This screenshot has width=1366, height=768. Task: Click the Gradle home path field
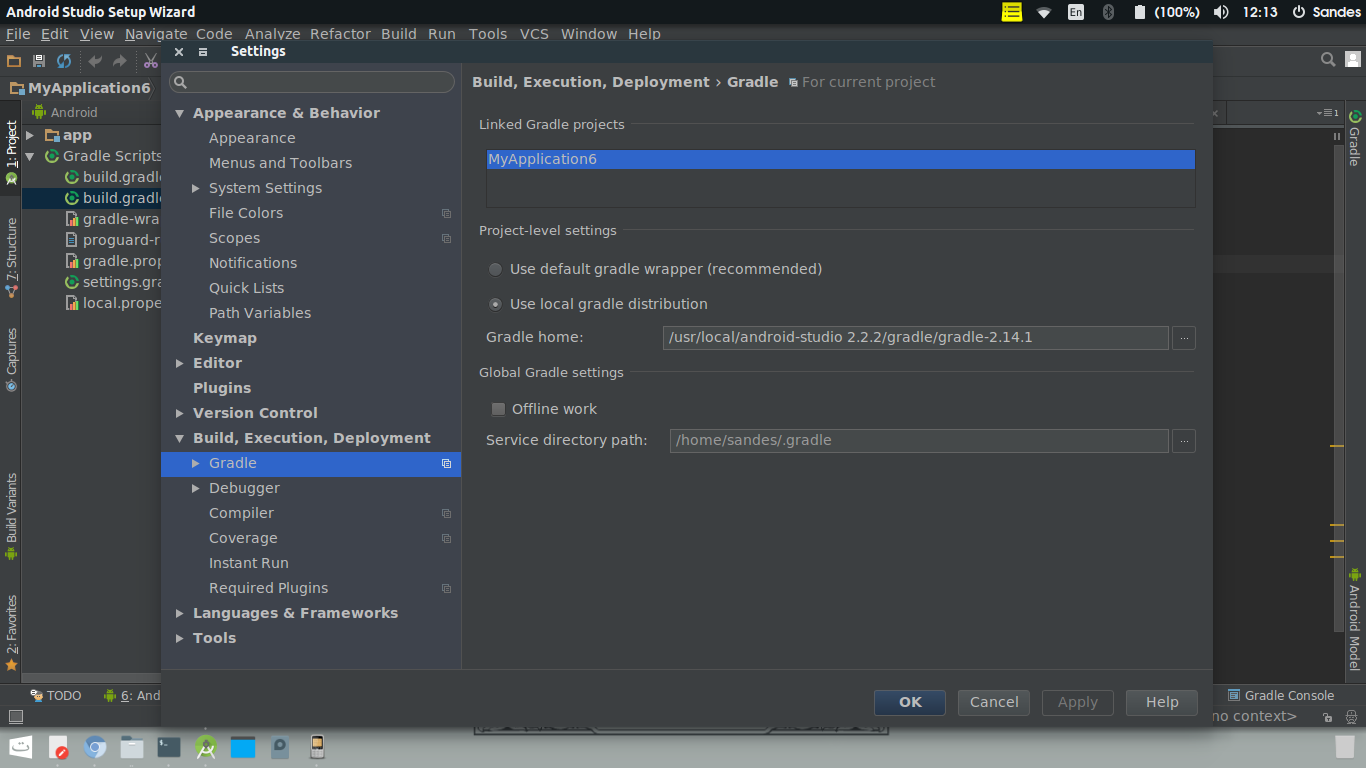(915, 338)
